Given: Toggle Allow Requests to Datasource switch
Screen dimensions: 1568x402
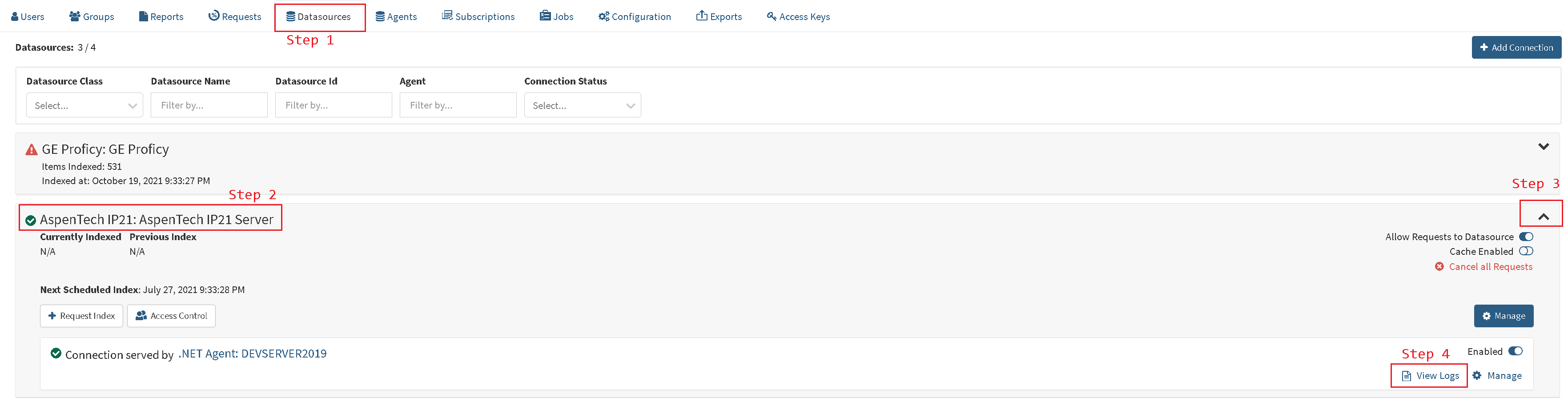Looking at the screenshot, I should pyautogui.click(x=1525, y=237).
